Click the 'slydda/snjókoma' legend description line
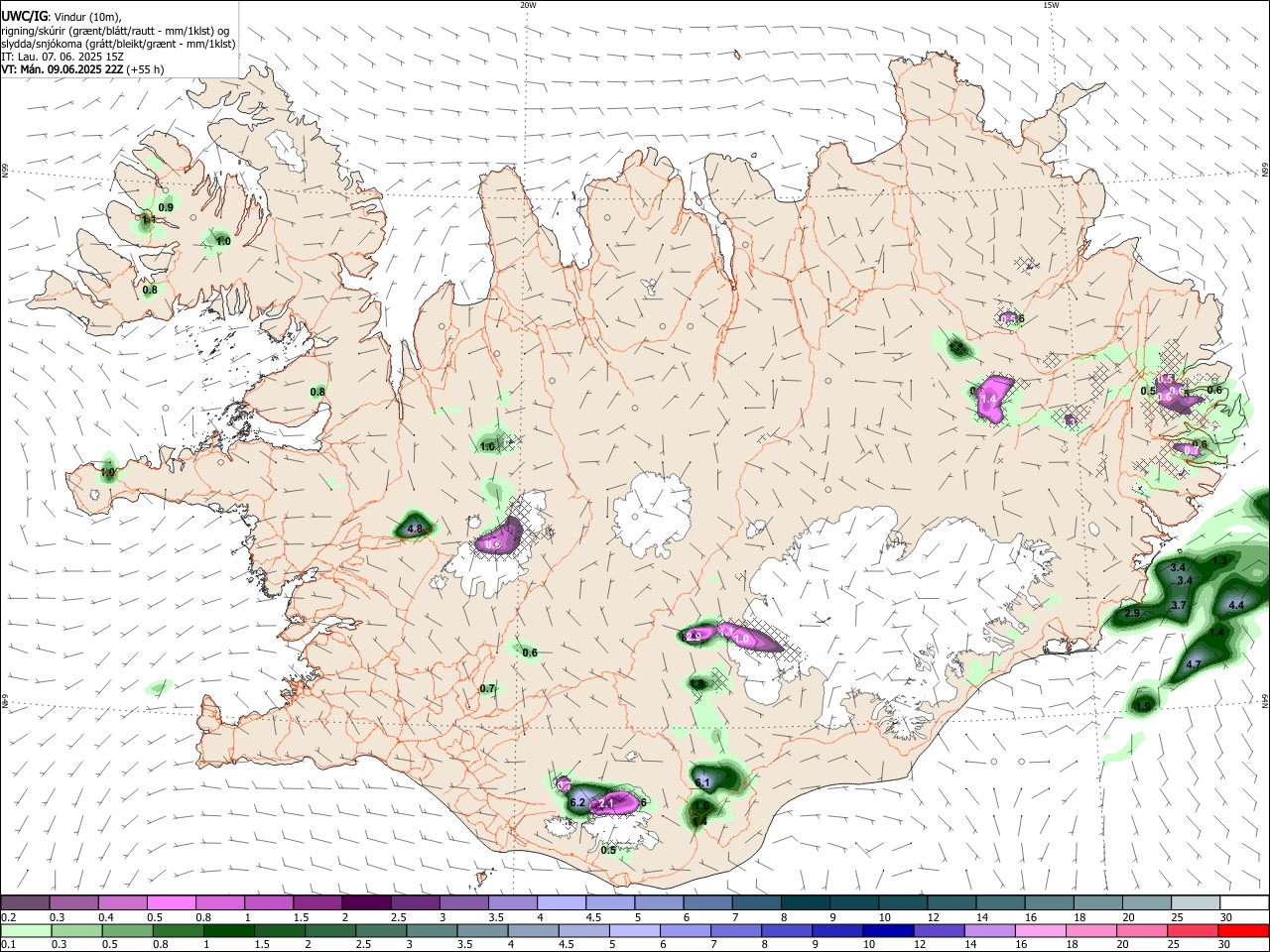The height and width of the screenshot is (952, 1270). point(118,44)
